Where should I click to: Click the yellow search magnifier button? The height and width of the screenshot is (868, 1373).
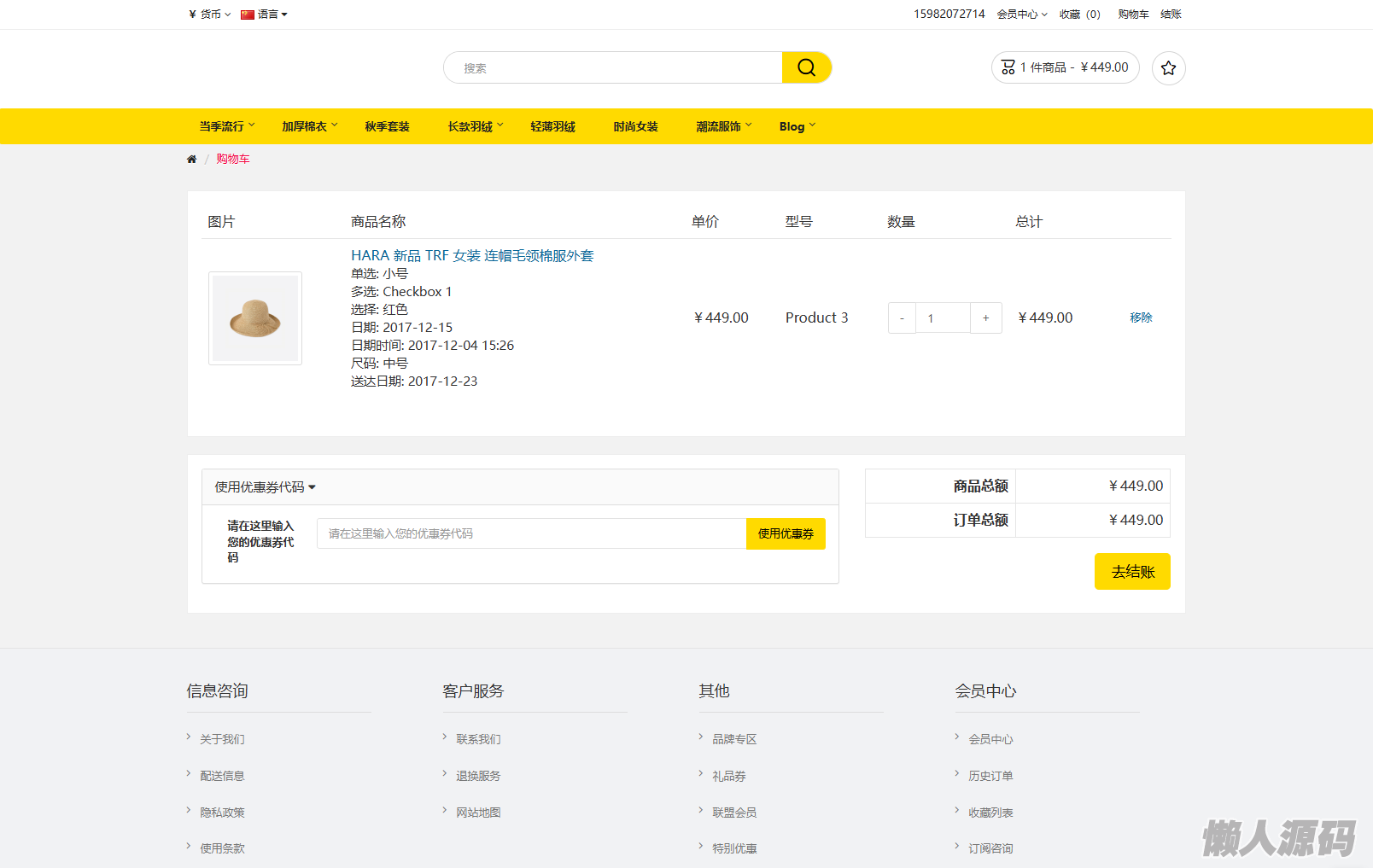click(806, 67)
